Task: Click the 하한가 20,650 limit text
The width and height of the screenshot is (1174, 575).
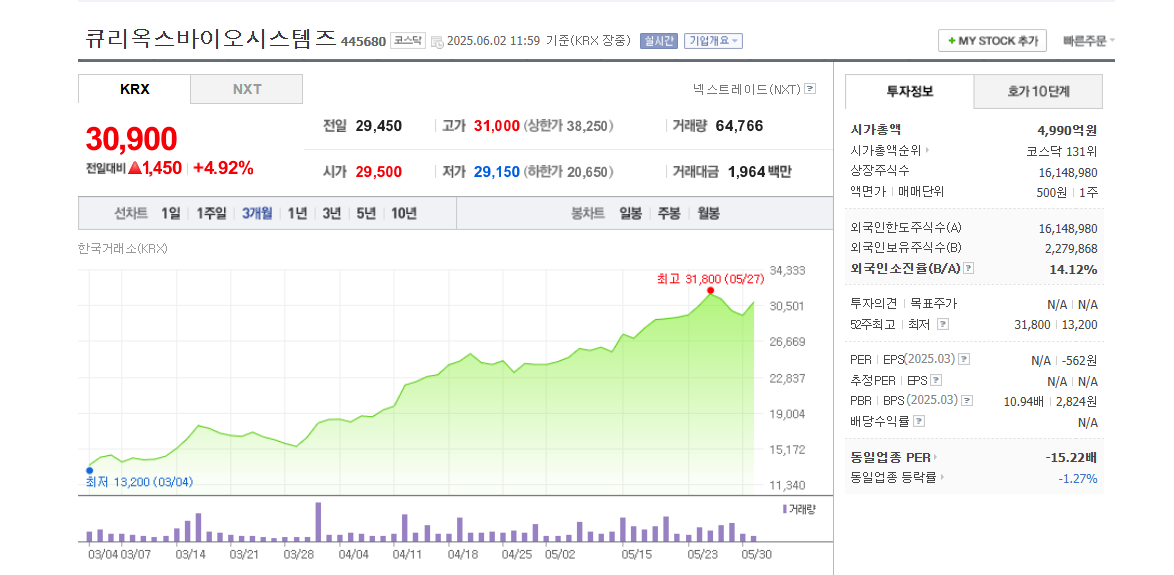Action: click(569, 172)
